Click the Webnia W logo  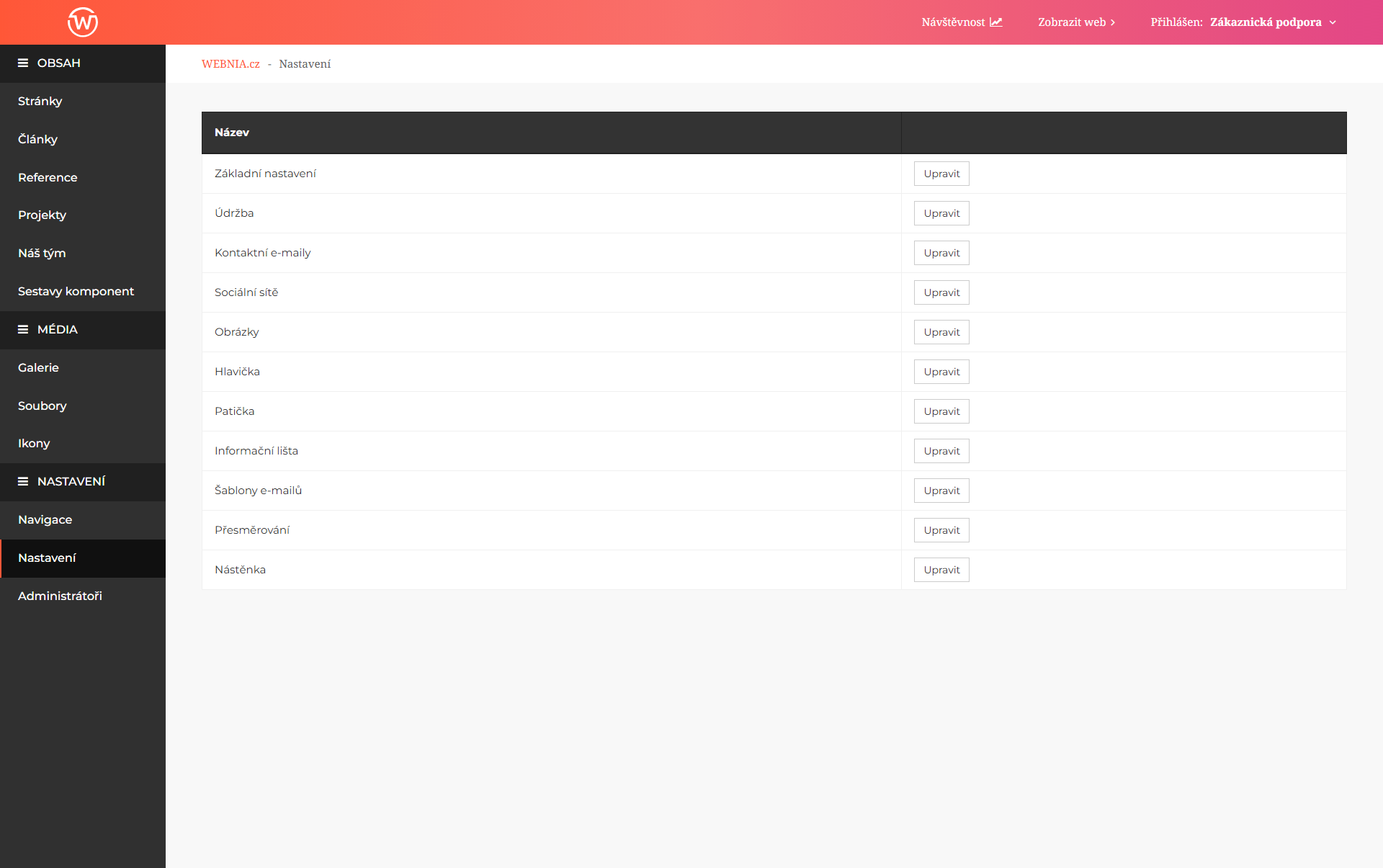[x=83, y=22]
